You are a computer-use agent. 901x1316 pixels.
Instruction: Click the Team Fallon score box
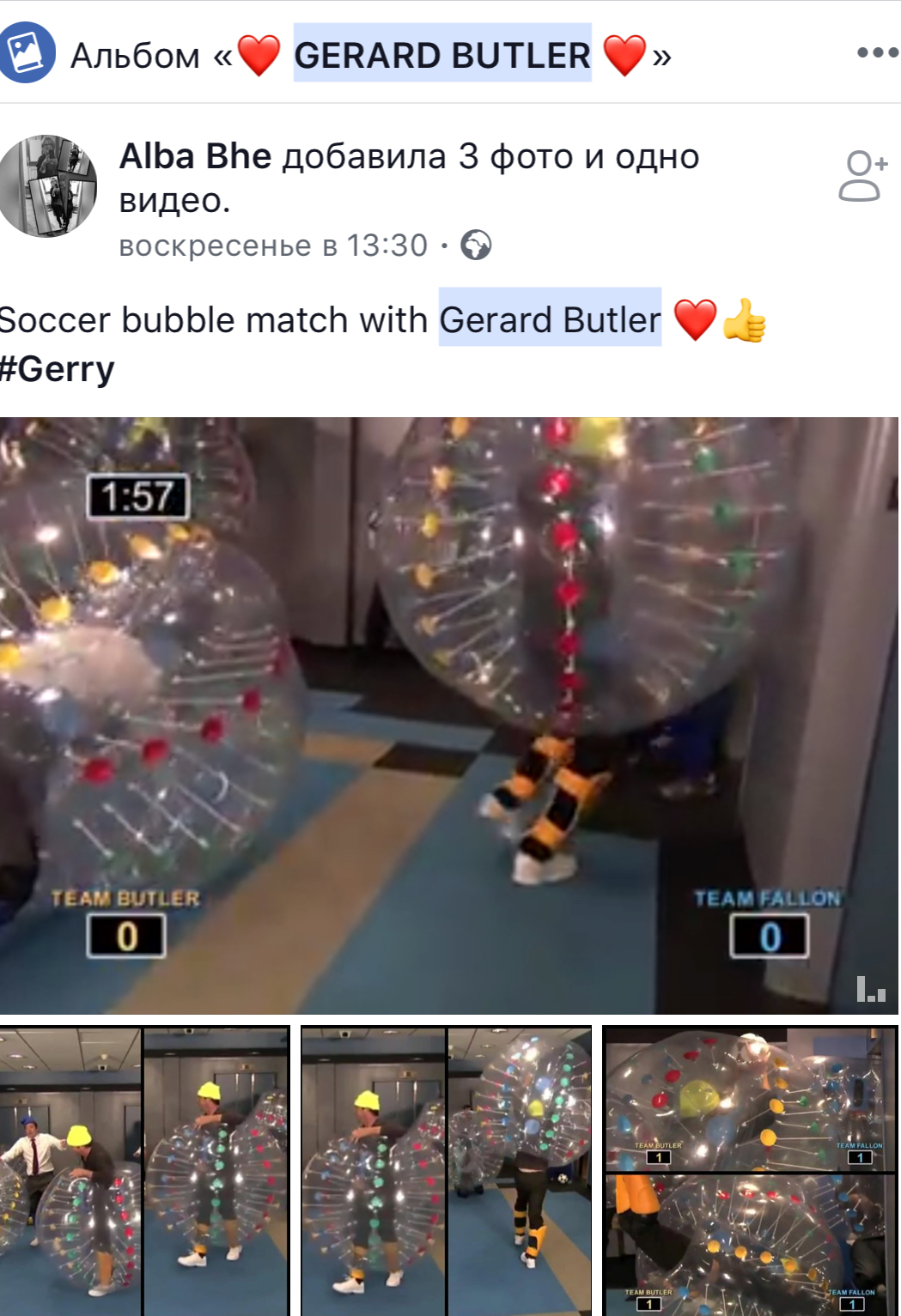(x=770, y=936)
